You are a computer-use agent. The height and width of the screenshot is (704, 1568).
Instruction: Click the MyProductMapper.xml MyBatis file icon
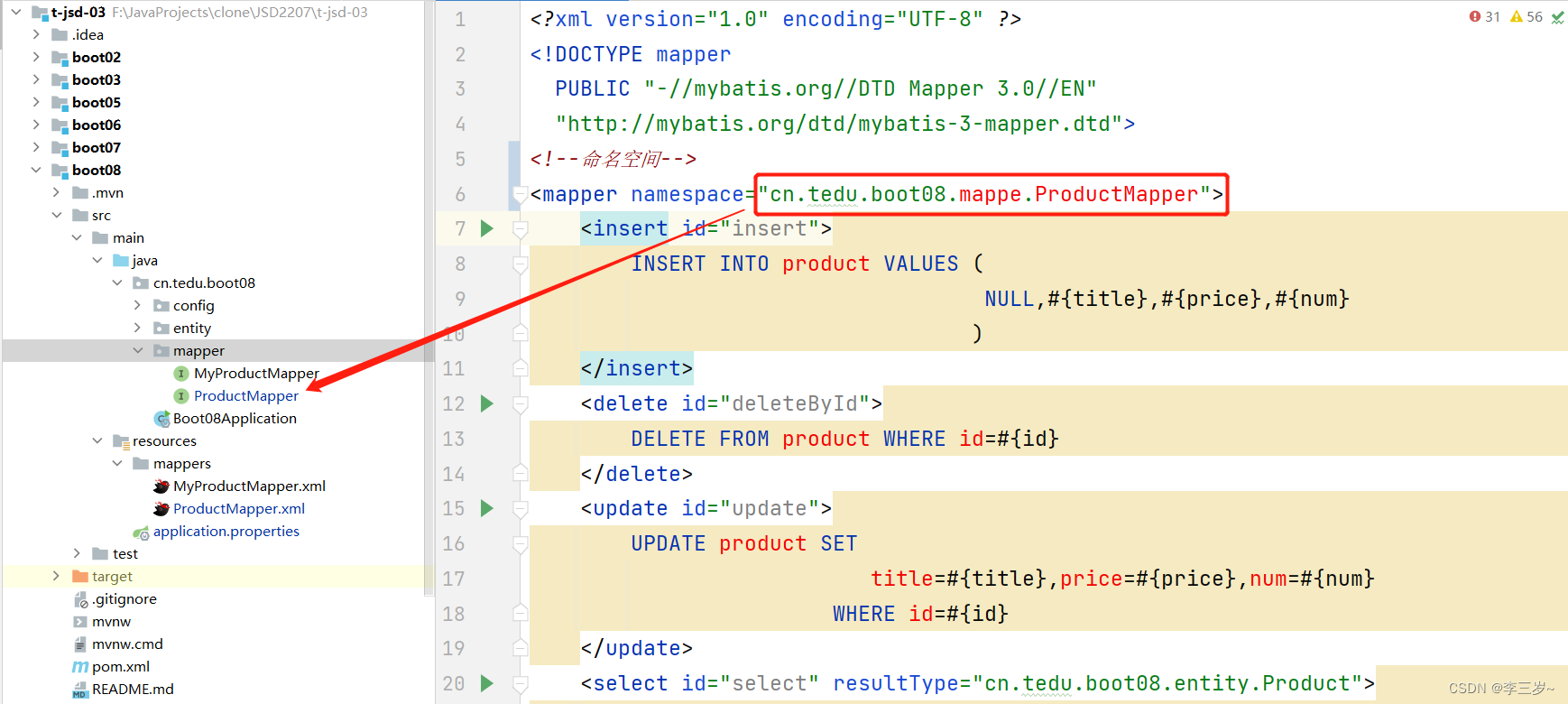[161, 486]
